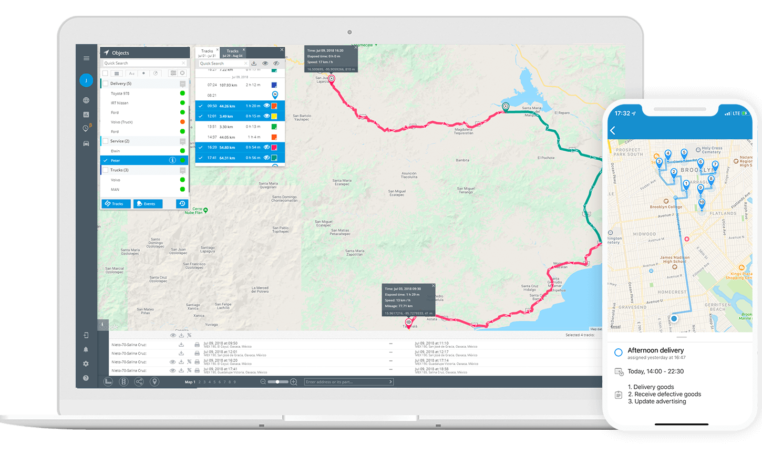The image size is (762, 456).
Task: Submit address search arrow in bottom bar
Action: coord(390,382)
